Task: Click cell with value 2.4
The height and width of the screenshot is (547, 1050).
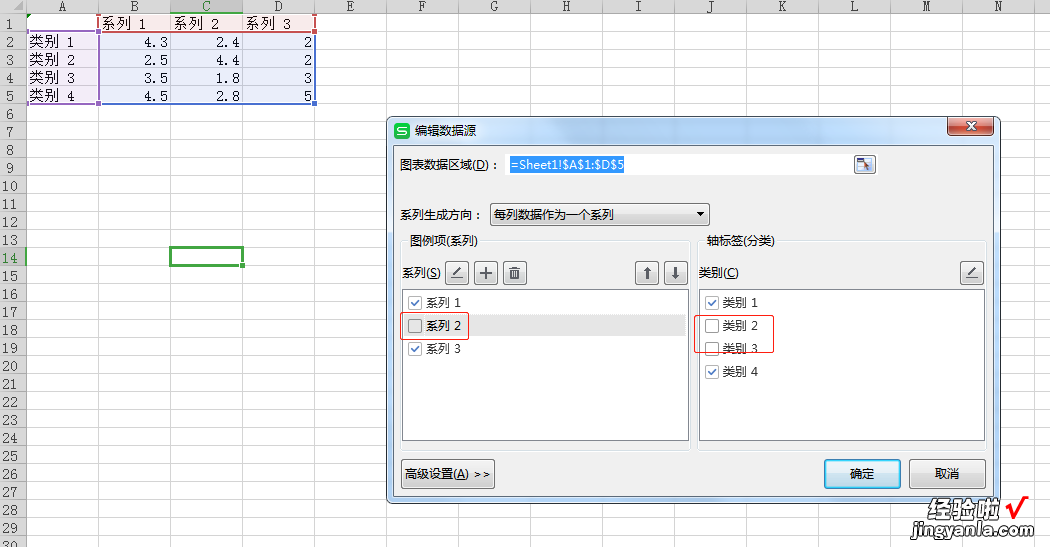Action: (x=206, y=42)
